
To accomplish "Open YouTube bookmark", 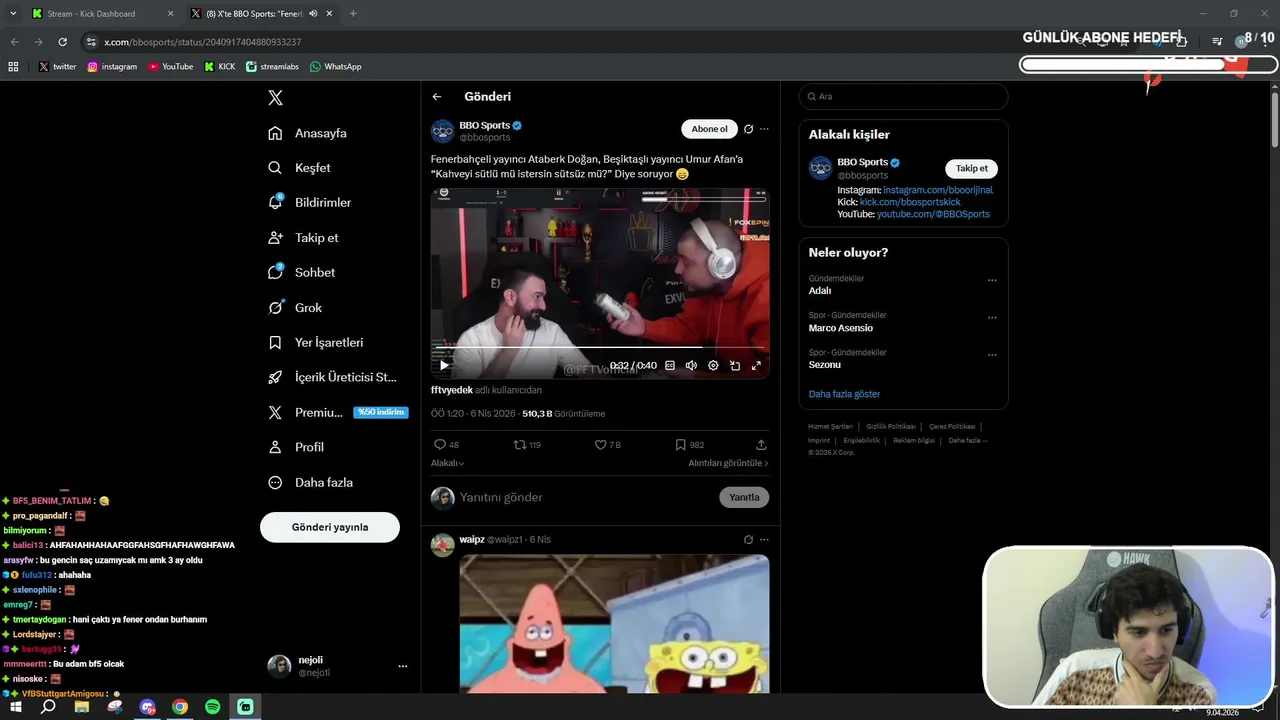I will tap(171, 67).
